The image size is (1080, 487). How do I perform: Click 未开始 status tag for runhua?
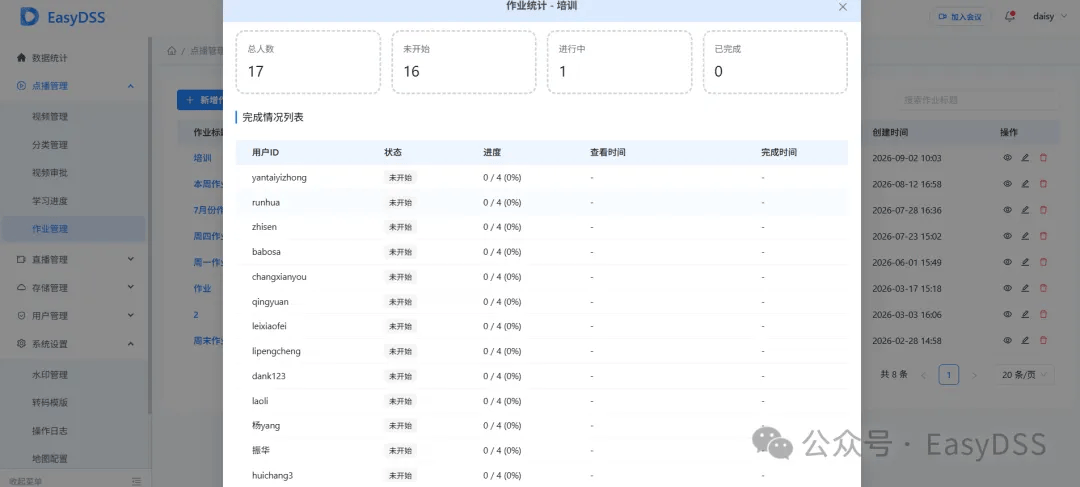pyautogui.click(x=400, y=203)
